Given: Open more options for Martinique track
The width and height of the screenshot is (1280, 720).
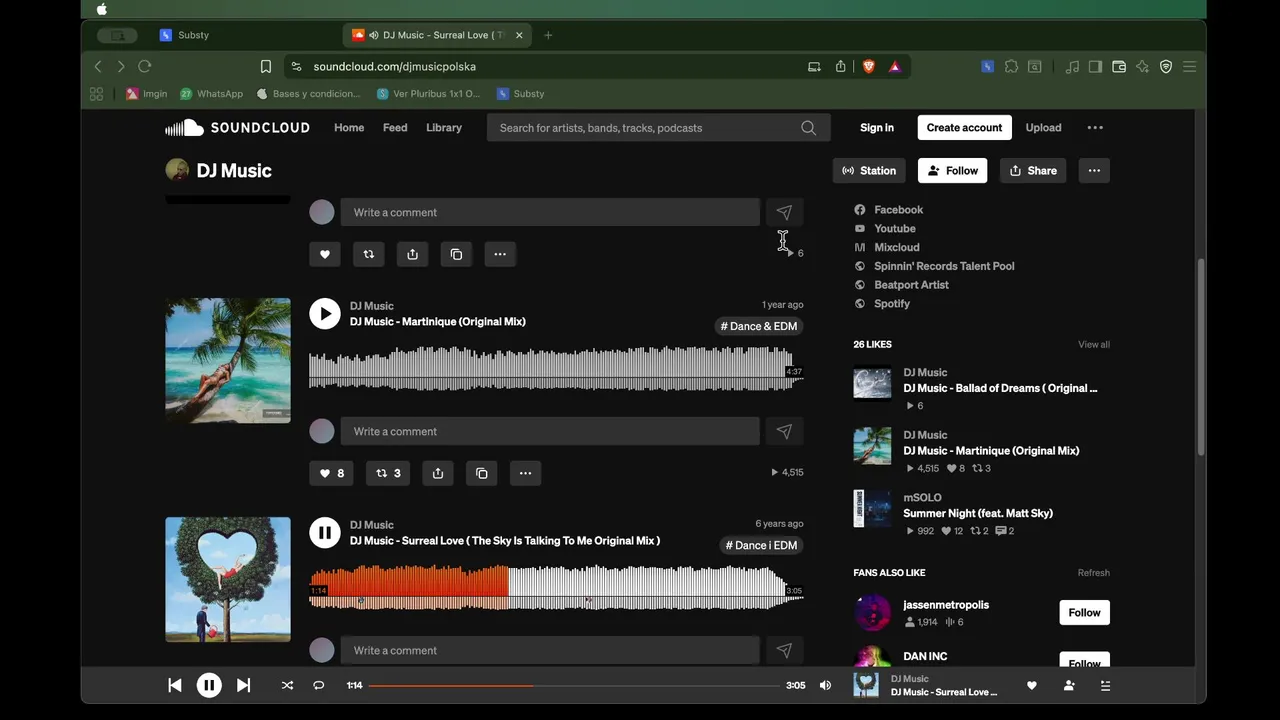Looking at the screenshot, I should pos(526,473).
